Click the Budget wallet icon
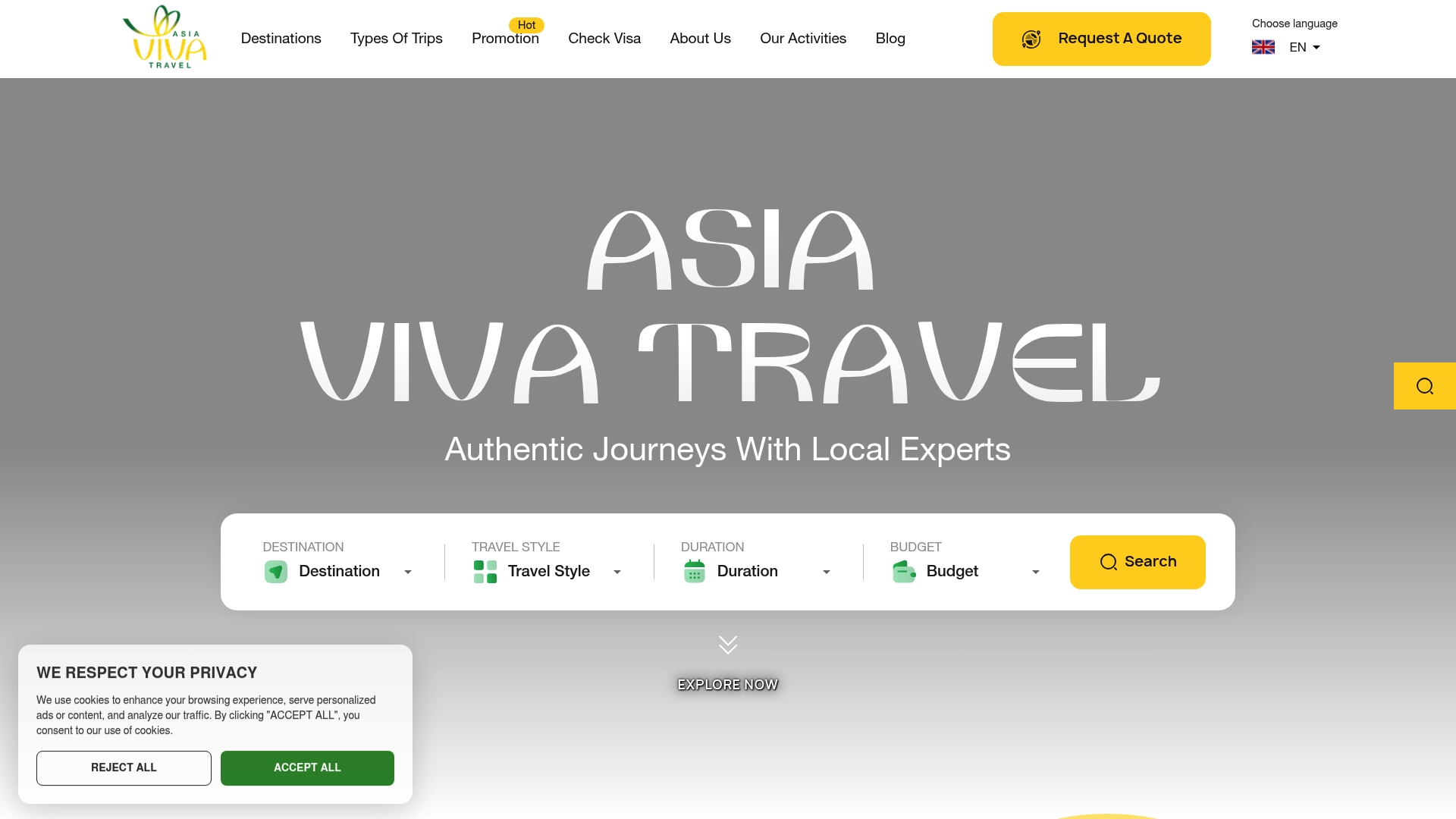Screen dimensions: 1456x819 pyautogui.click(x=904, y=571)
